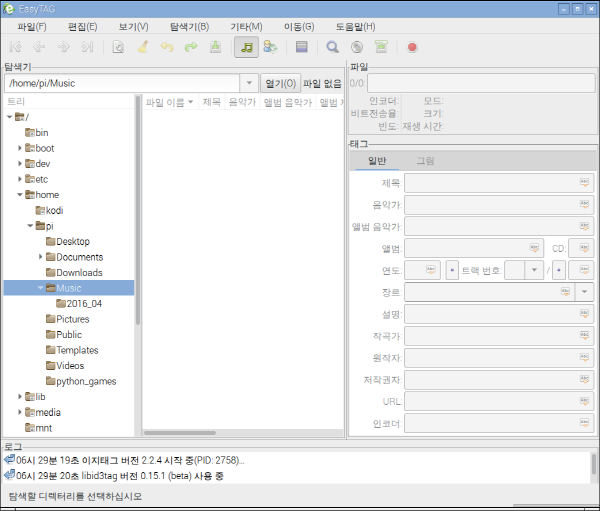
Task: Click the 열기(O) open button
Action: [280, 83]
